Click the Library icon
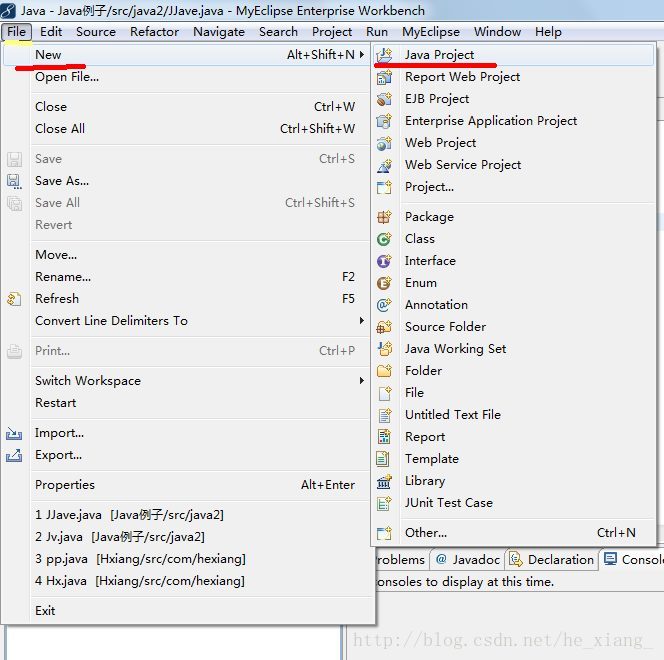This screenshot has width=664, height=660. tap(384, 481)
